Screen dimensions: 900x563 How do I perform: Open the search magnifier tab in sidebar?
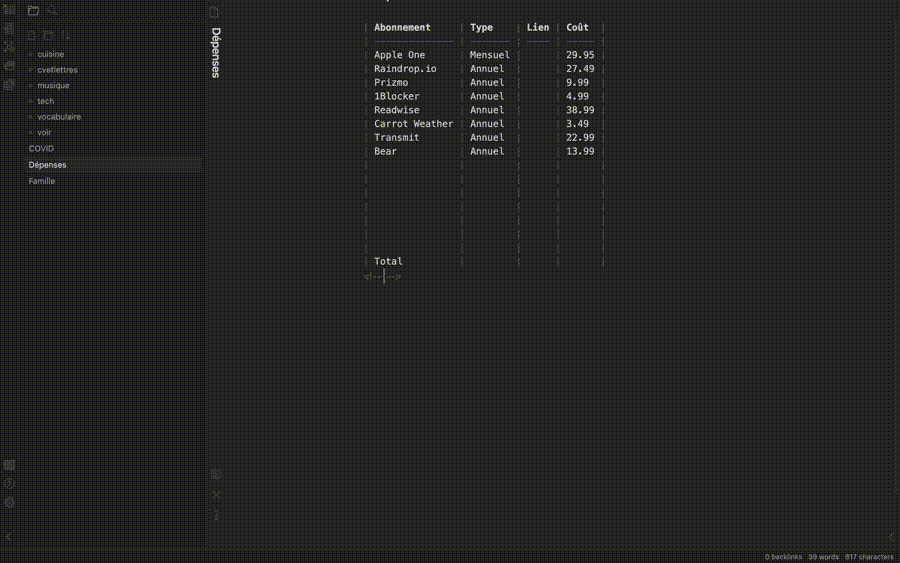52,10
